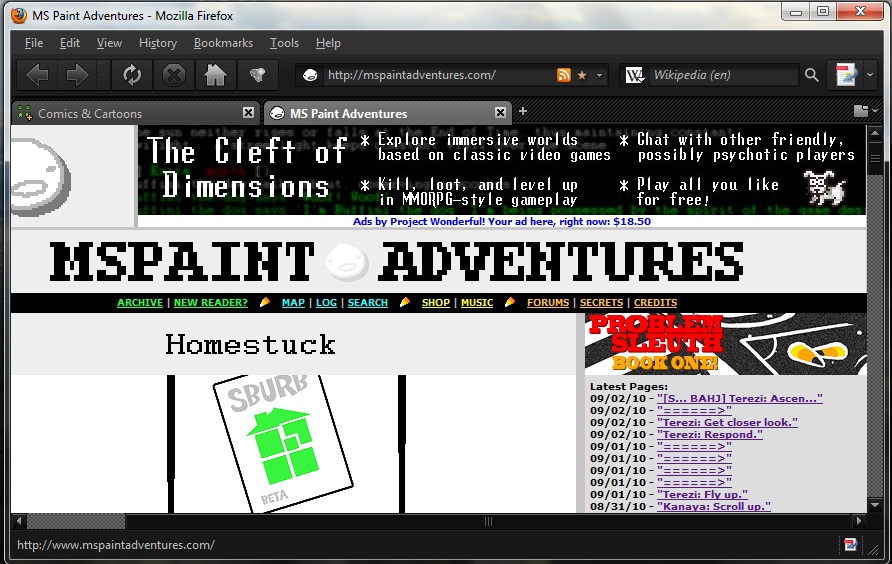Go to the Home page
Screen dimensions: 892x564
pyautogui.click(x=214, y=75)
